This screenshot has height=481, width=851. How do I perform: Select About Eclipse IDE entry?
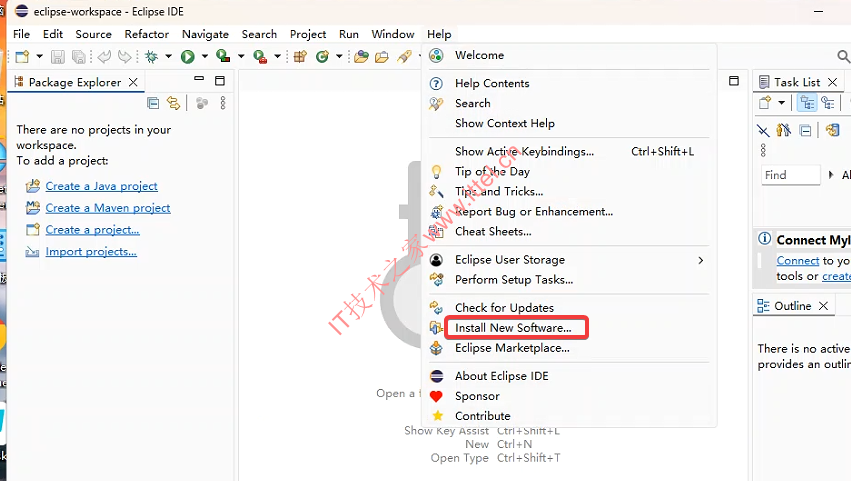(569, 376)
